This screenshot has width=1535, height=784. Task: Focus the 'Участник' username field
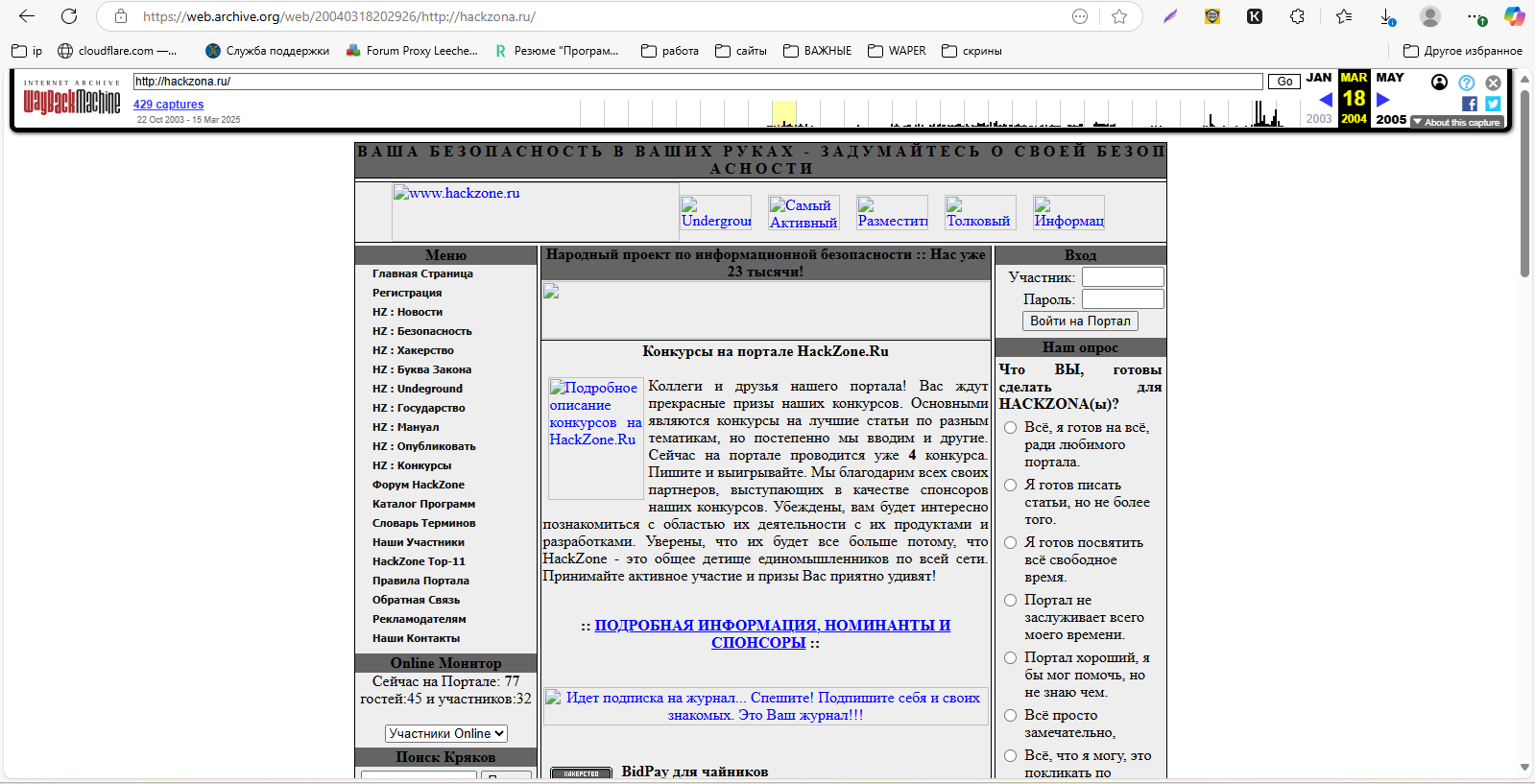pos(1122,277)
